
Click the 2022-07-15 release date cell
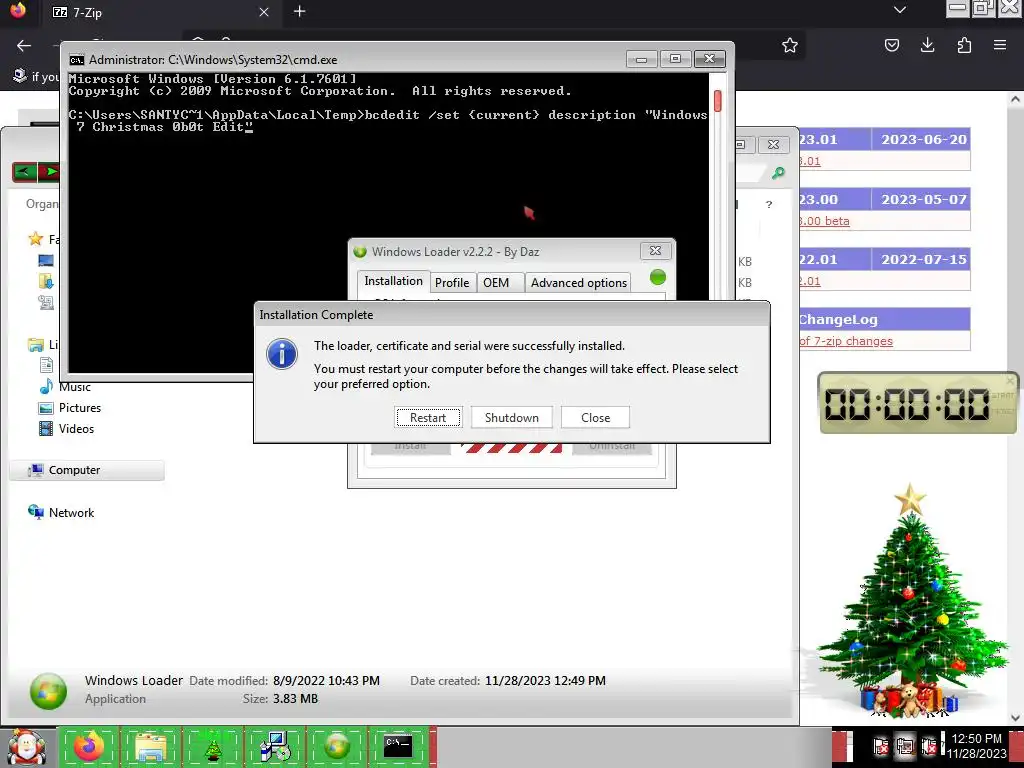click(923, 259)
